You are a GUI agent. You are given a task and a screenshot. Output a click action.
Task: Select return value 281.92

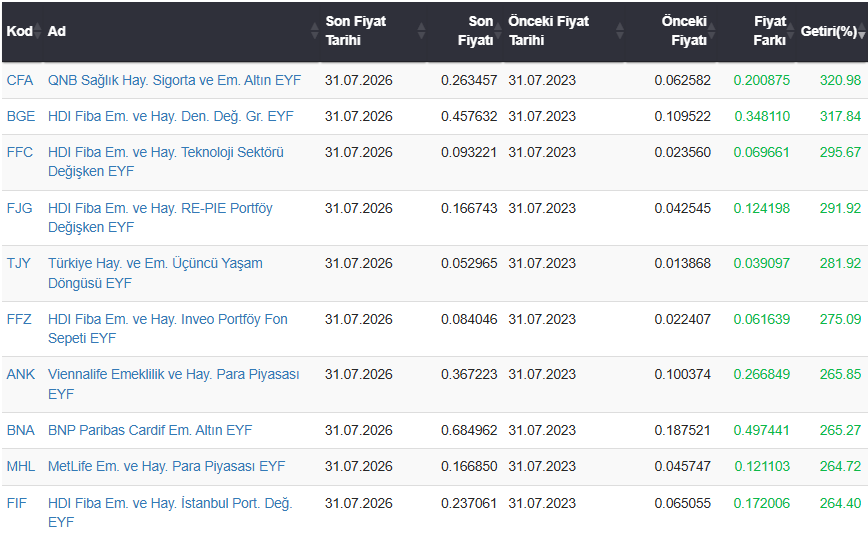840,263
